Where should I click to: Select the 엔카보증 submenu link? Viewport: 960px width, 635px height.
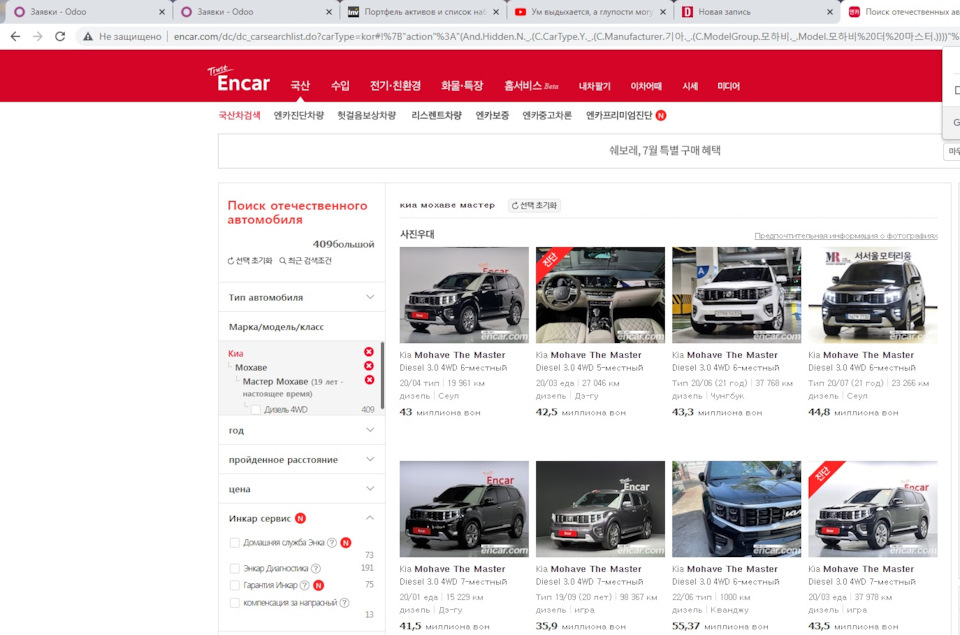[492, 115]
